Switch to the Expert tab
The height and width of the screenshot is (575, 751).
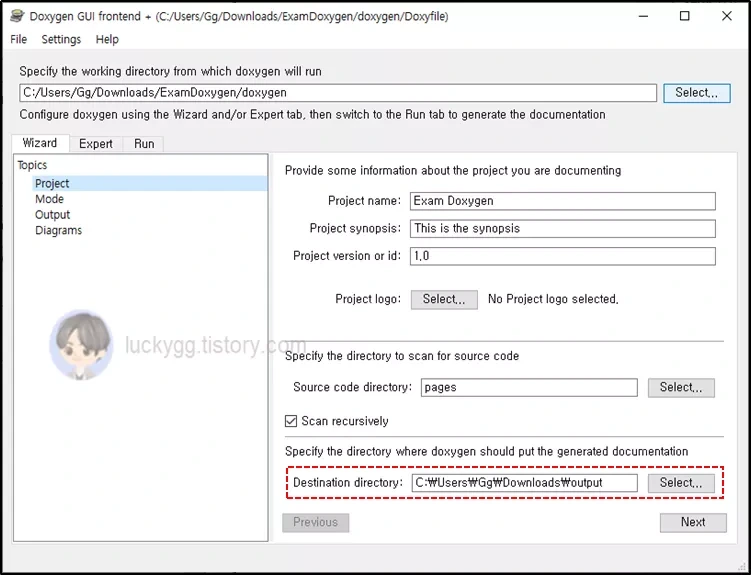[x=96, y=144]
